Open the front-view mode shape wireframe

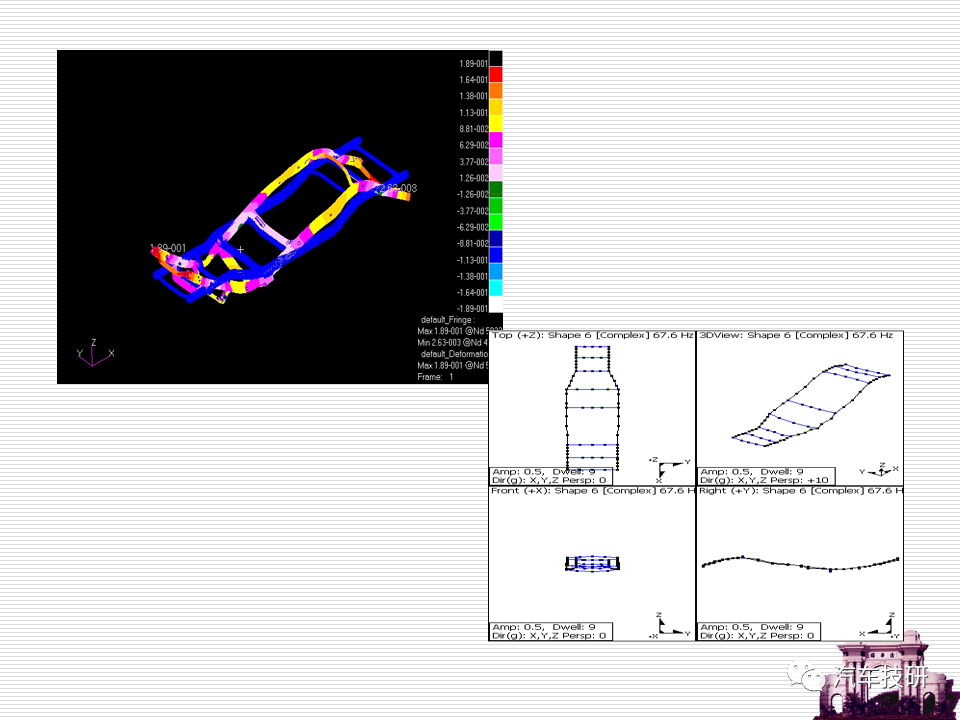[x=592, y=564]
